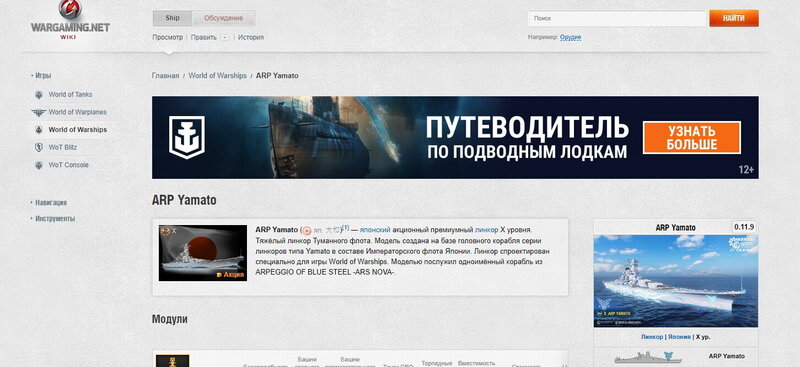Viewport: 800px width, 367px height.
Task: Click the Поиск search input field
Action: (617, 18)
